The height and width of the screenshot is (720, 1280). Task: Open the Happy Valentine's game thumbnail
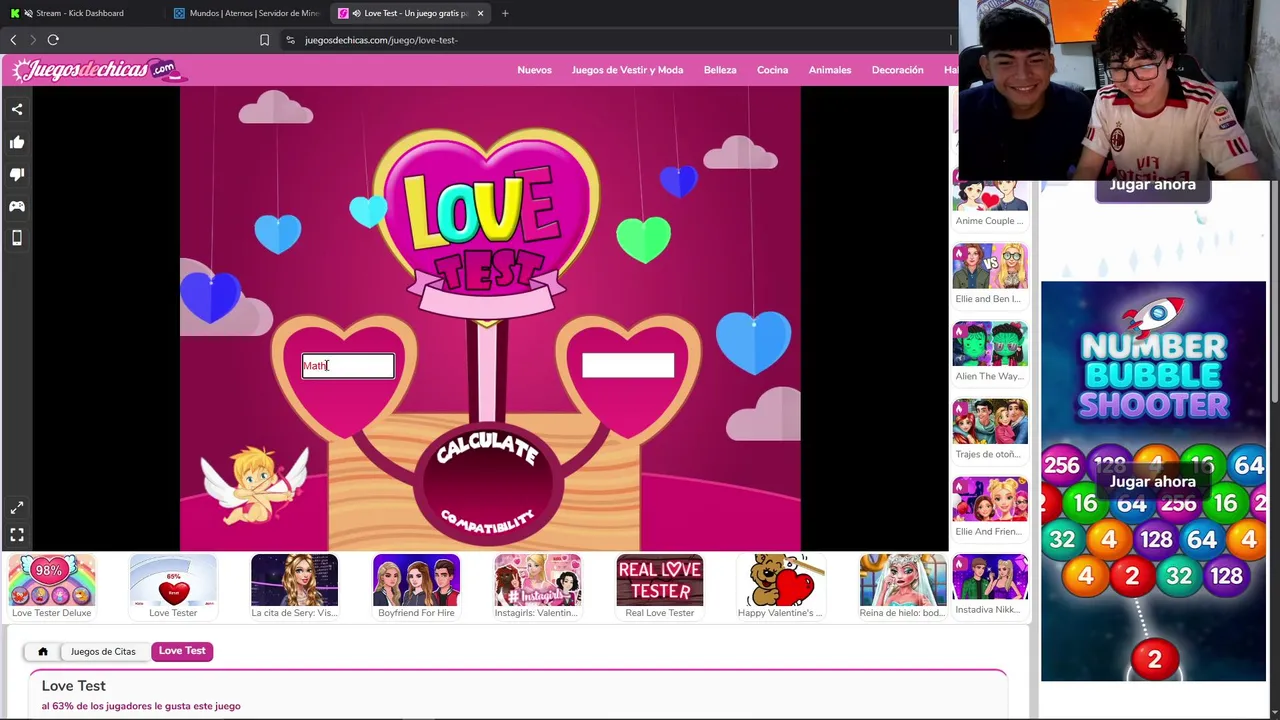coord(780,587)
